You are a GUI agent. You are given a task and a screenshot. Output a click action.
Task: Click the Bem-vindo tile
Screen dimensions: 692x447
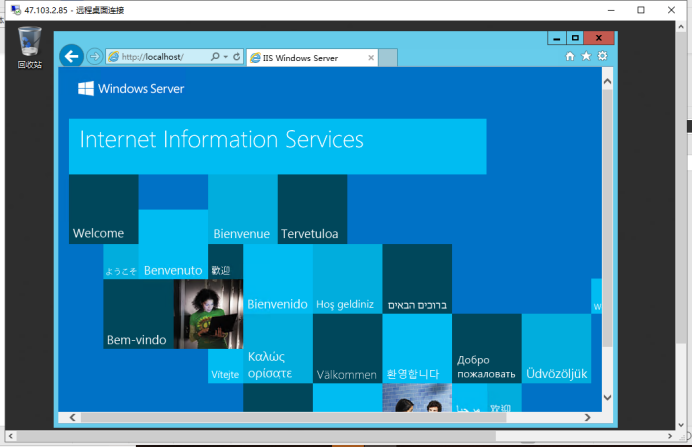coord(138,314)
